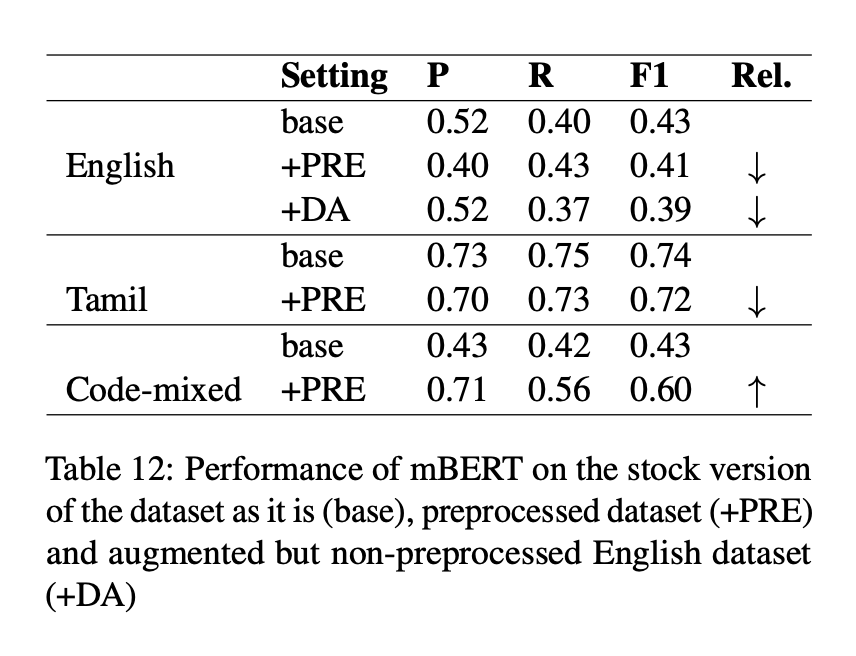Click the down arrow in English +PRE row
Screen dimensions: 856x656
(x=756, y=168)
